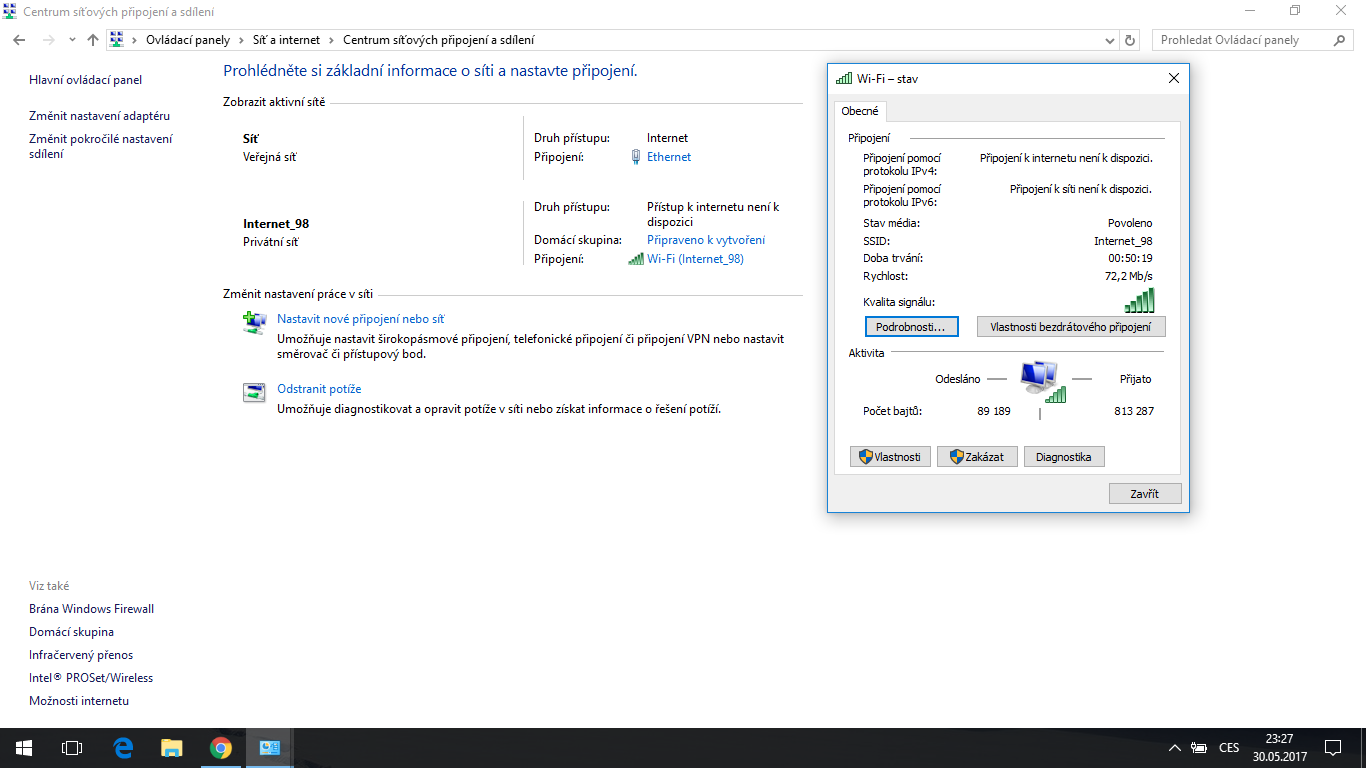Click the network activity computers icon
Viewport: 1366px width, 768px height.
(1041, 381)
